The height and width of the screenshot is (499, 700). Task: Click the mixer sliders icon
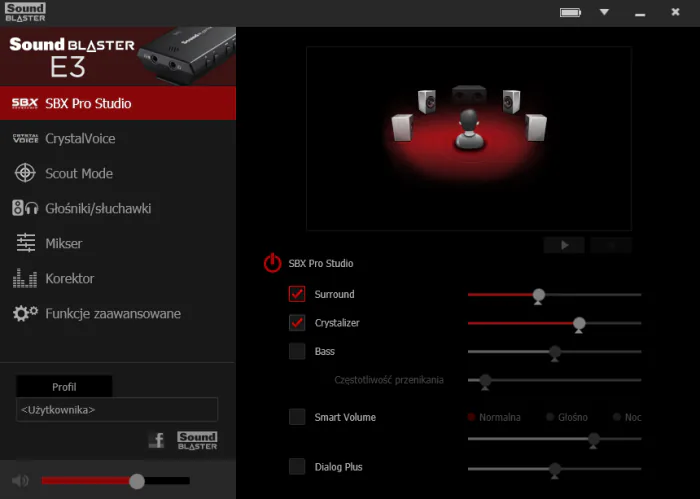(x=25, y=243)
